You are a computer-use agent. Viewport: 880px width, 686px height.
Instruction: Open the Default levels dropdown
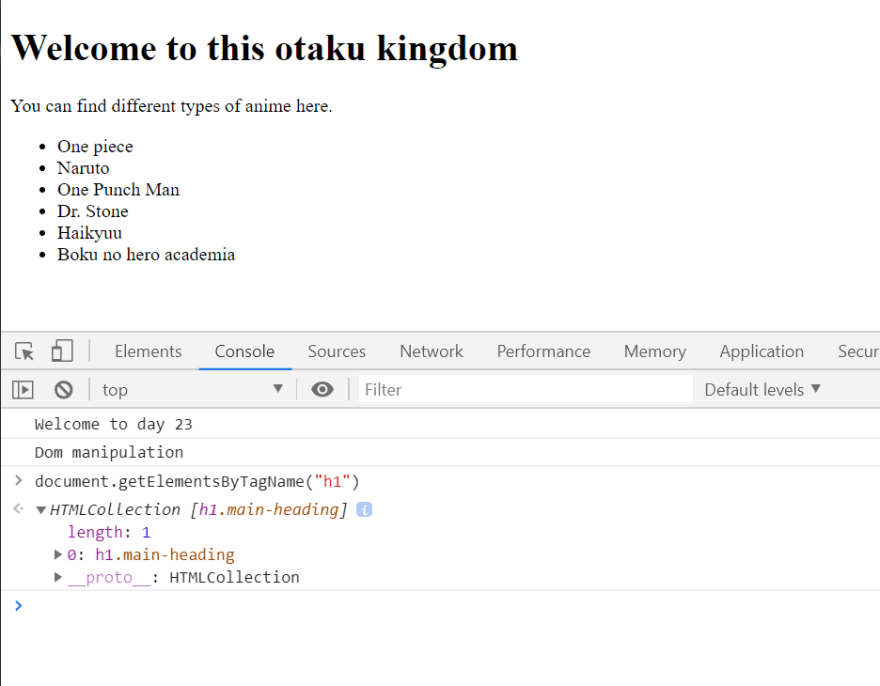click(762, 390)
